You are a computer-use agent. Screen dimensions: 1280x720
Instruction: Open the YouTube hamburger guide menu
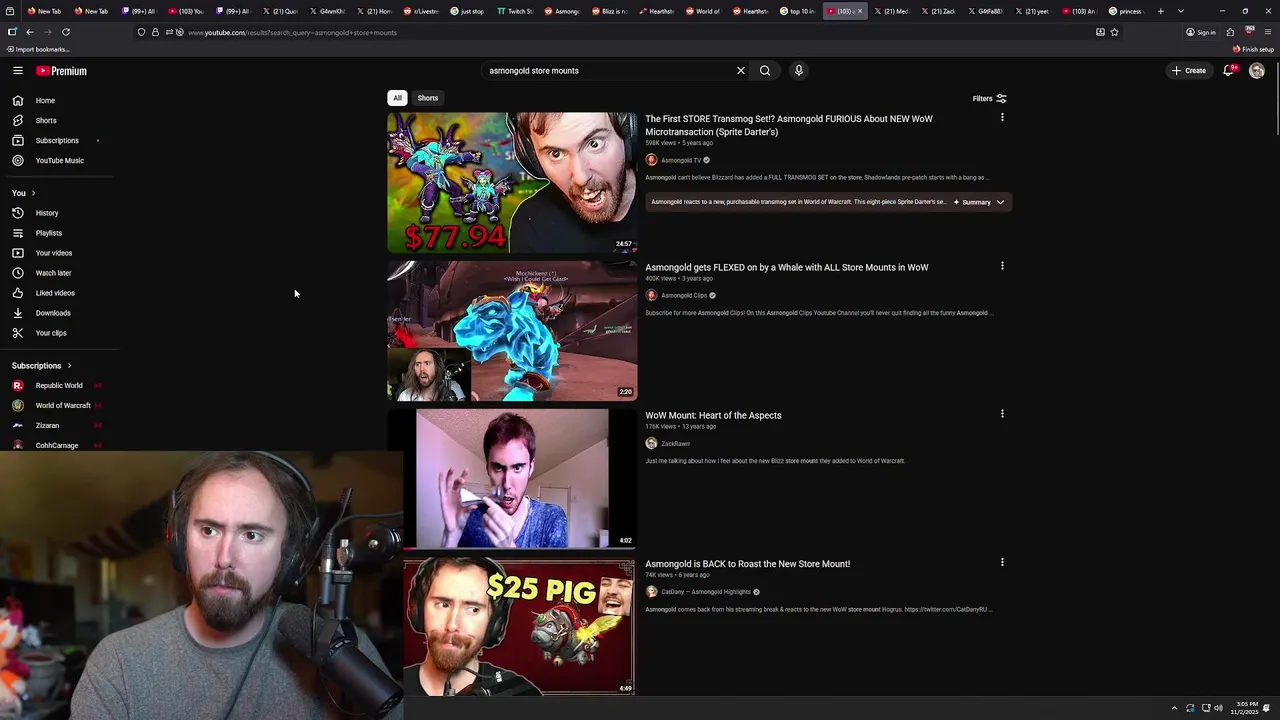click(x=17, y=71)
